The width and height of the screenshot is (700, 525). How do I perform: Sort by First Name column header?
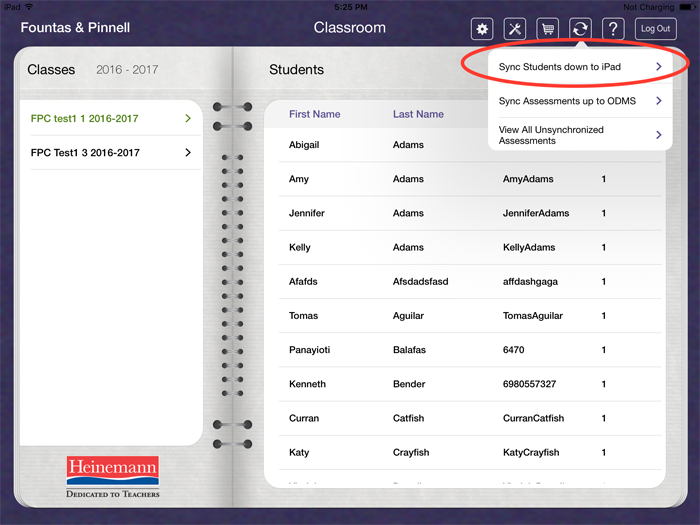[314, 114]
